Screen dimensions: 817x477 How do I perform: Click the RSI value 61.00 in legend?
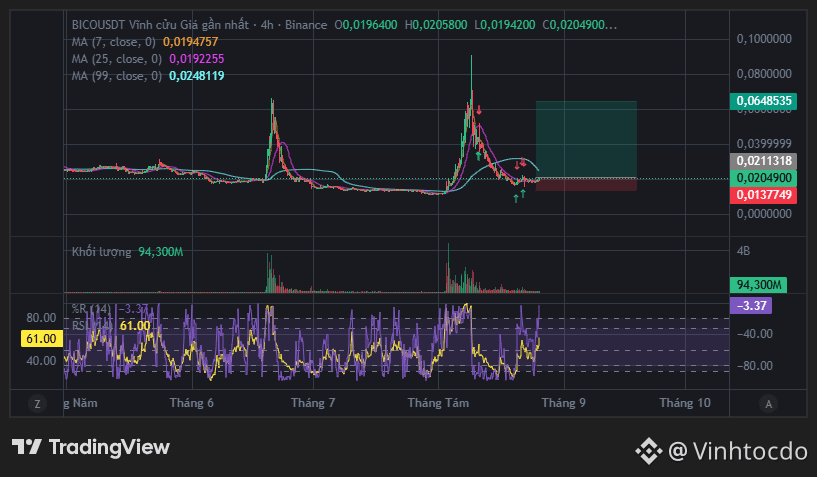click(135, 326)
